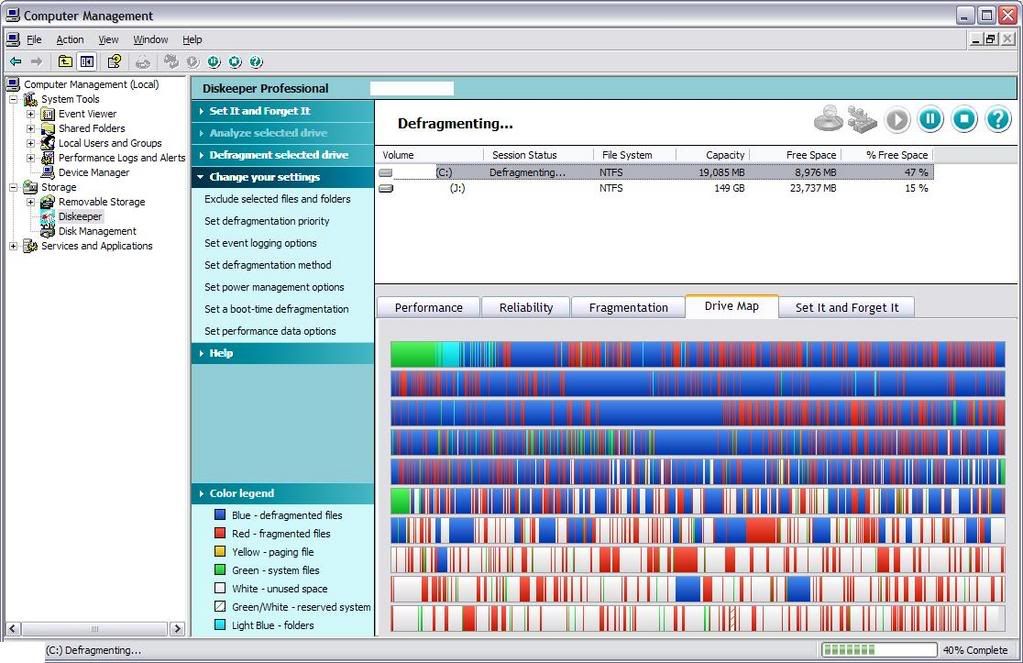Select Event Viewer in the tree
Image resolution: width=1023 pixels, height=663 pixels.
coord(87,114)
